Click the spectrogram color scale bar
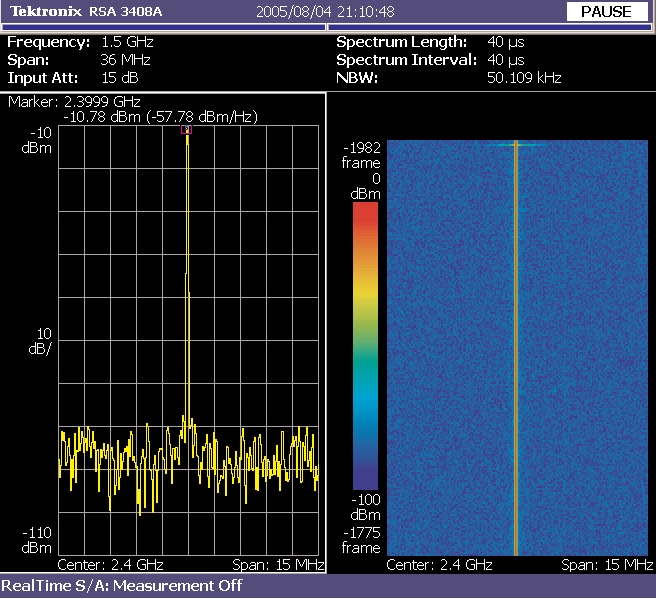 click(366, 345)
